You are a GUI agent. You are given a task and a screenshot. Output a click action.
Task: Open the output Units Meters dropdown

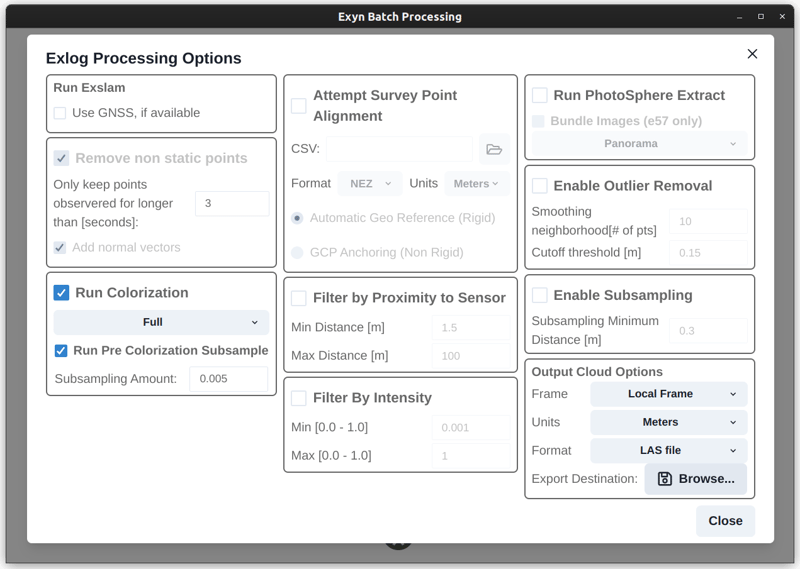tap(668, 422)
